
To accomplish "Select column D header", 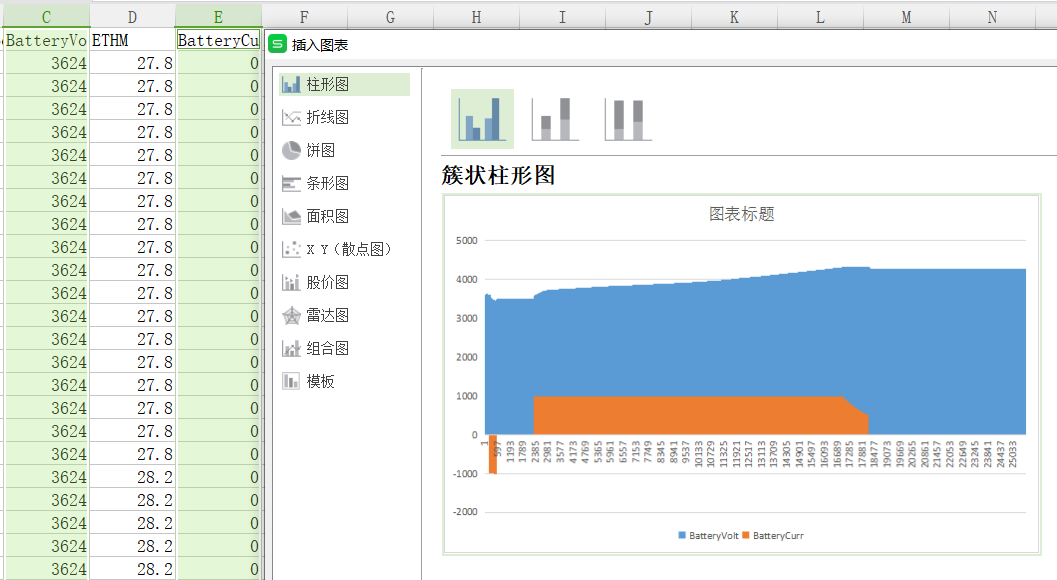I will click(x=132, y=17).
